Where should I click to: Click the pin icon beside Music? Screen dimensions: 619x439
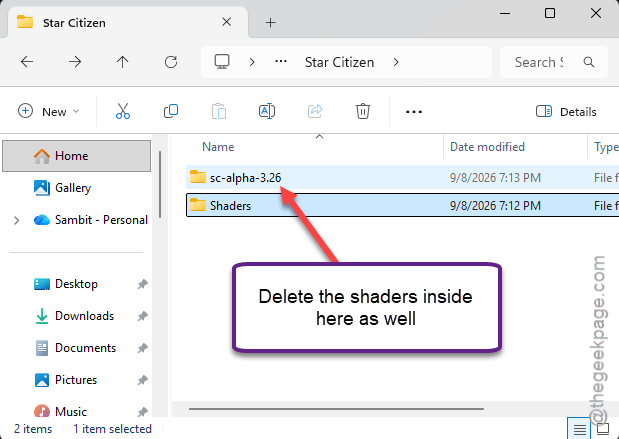[143, 411]
